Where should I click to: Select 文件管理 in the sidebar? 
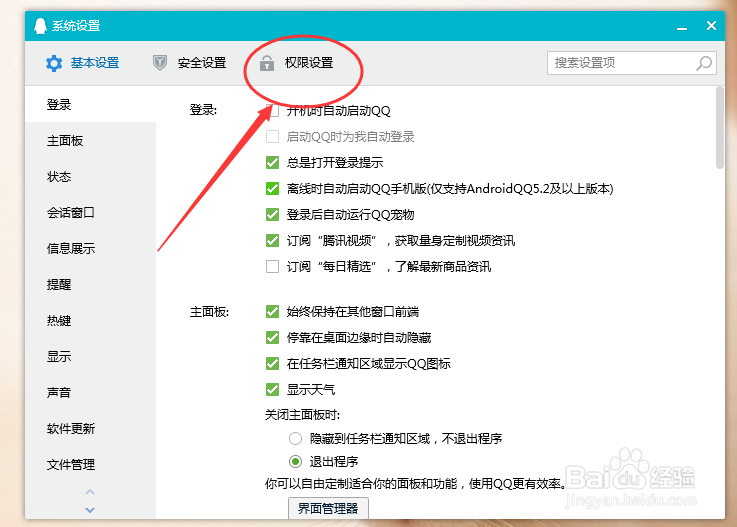pyautogui.click(x=90, y=464)
